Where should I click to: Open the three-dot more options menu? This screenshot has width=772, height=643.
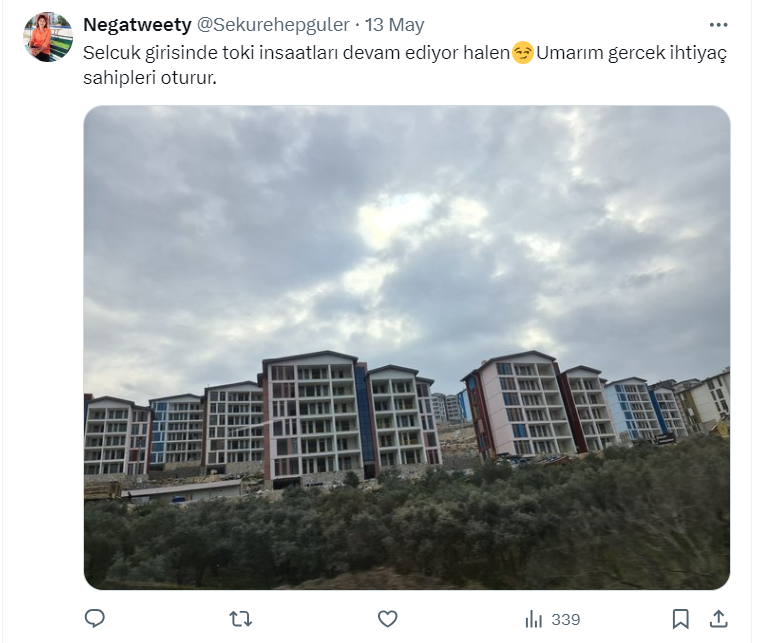click(x=718, y=25)
